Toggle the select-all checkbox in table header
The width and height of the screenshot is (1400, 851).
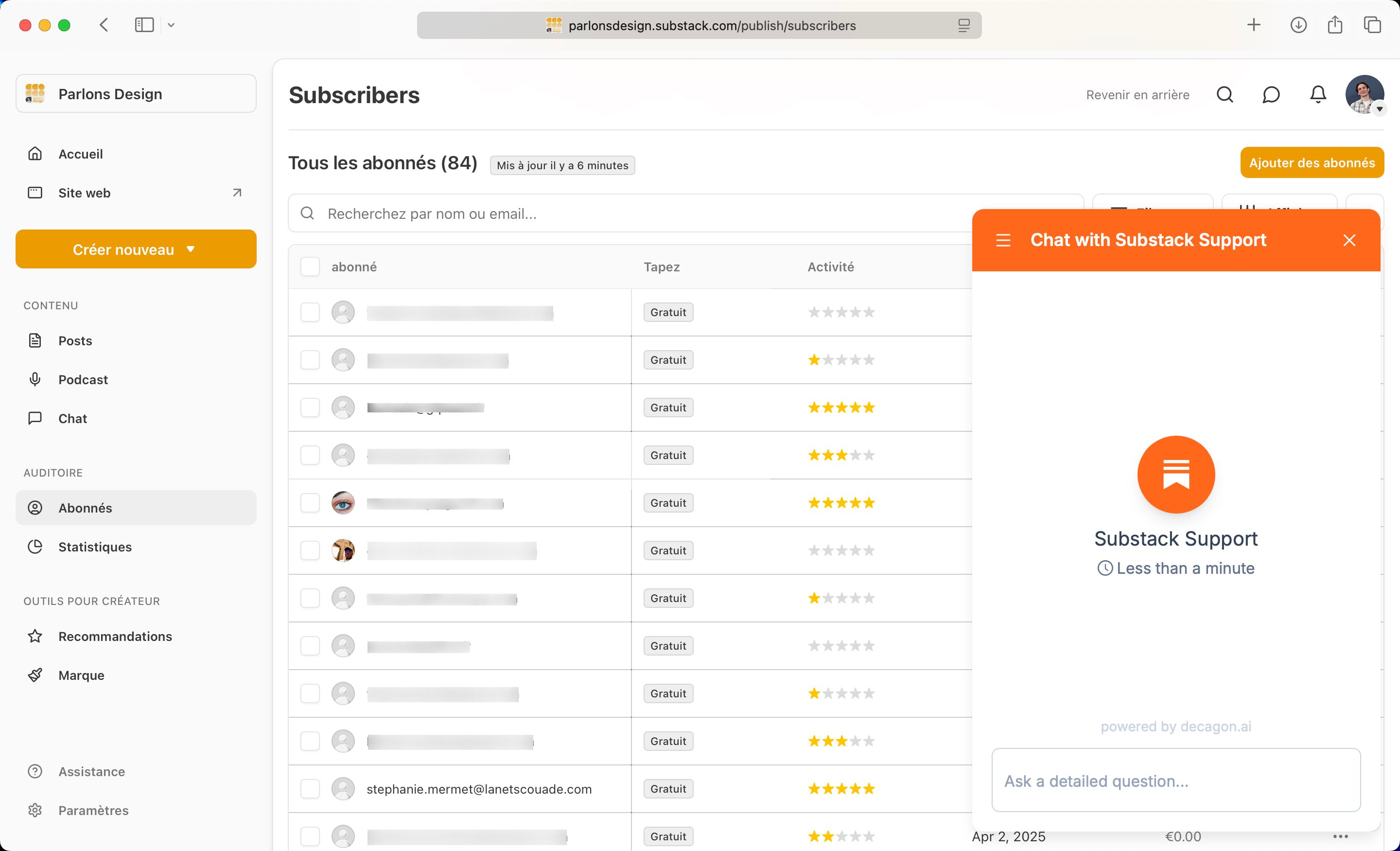point(310,266)
